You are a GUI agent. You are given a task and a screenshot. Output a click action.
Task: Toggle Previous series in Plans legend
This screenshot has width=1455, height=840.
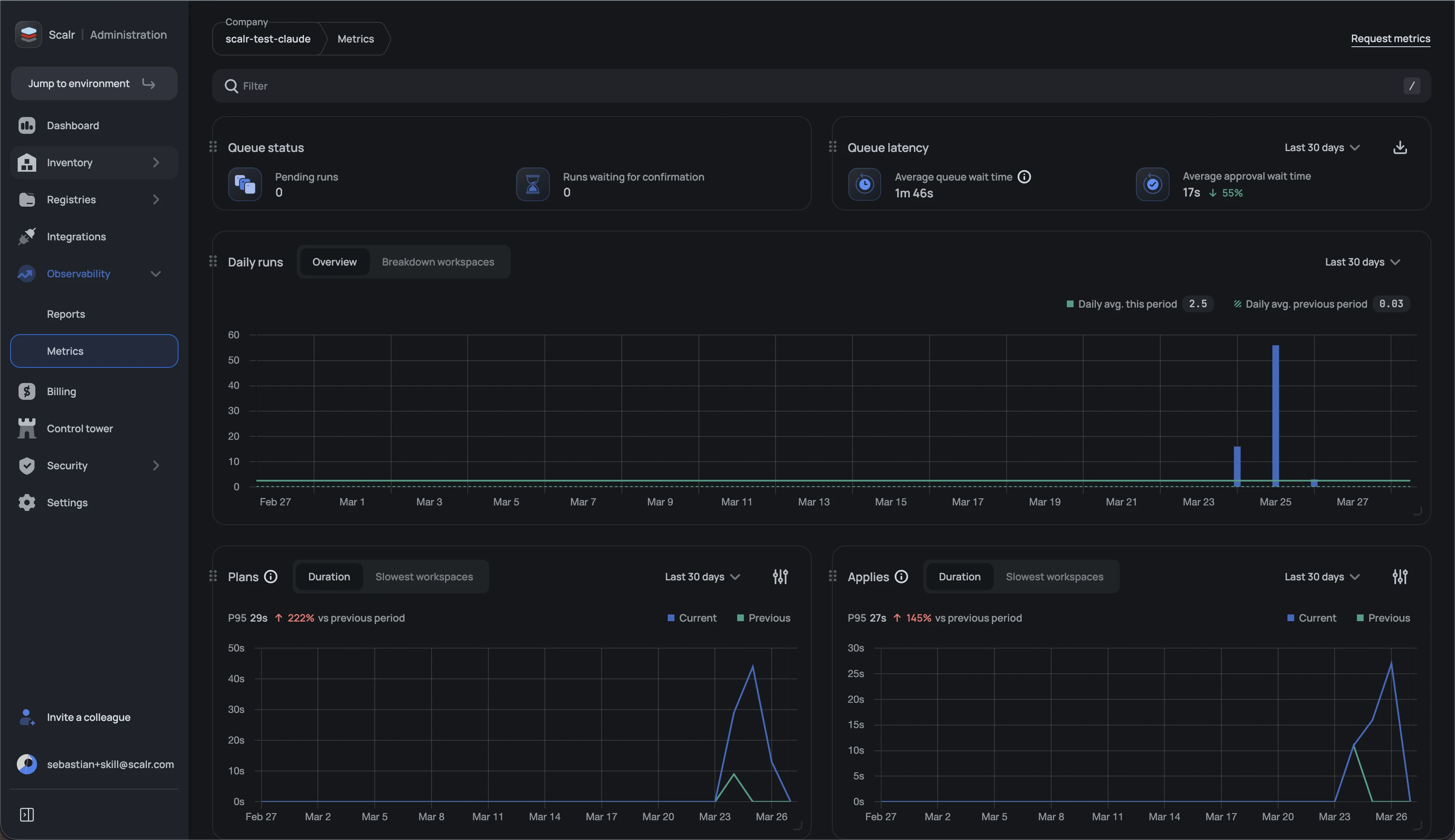click(764, 618)
